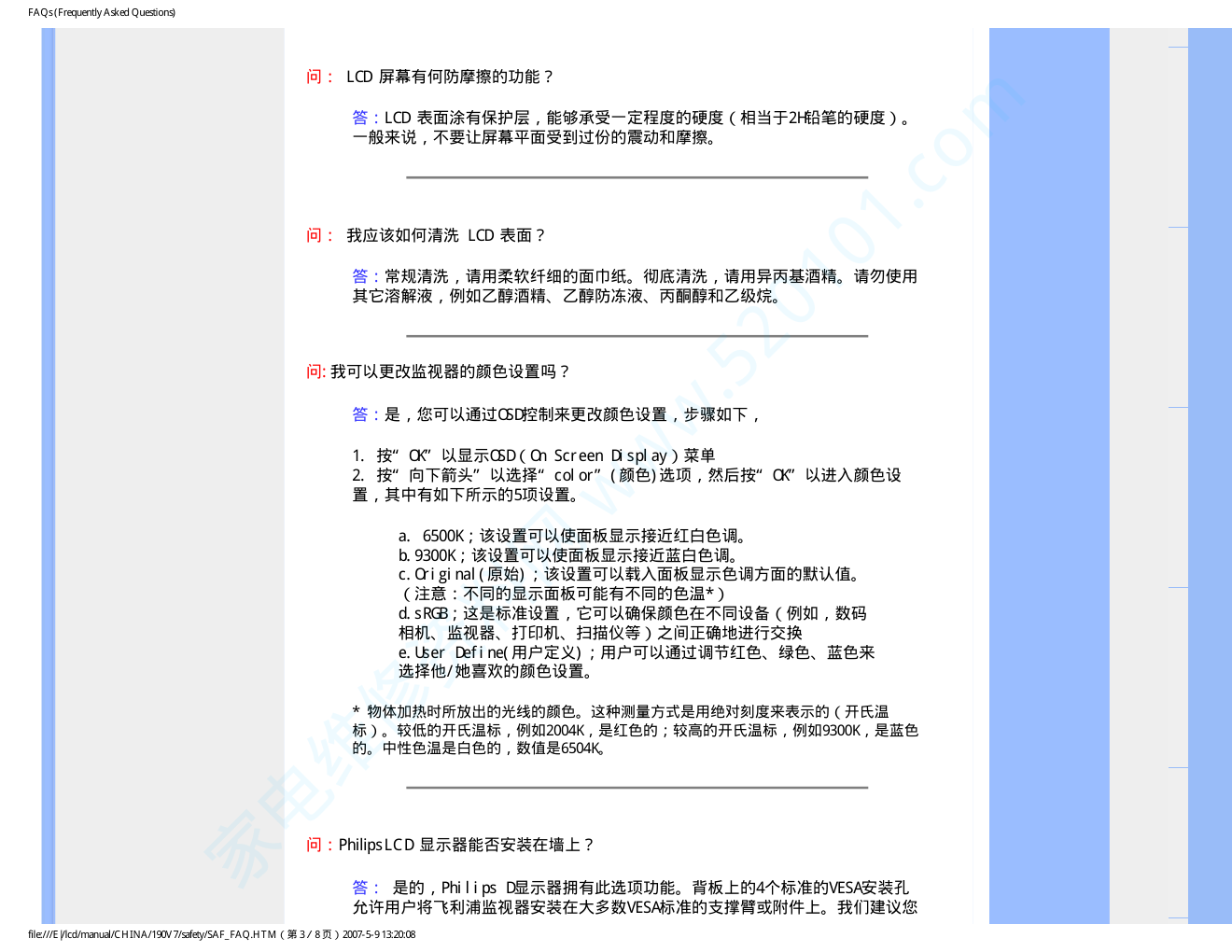Click the line '置，其中有如下所示的5项设置'
Screen dimensions: 1232x952
coord(467,495)
